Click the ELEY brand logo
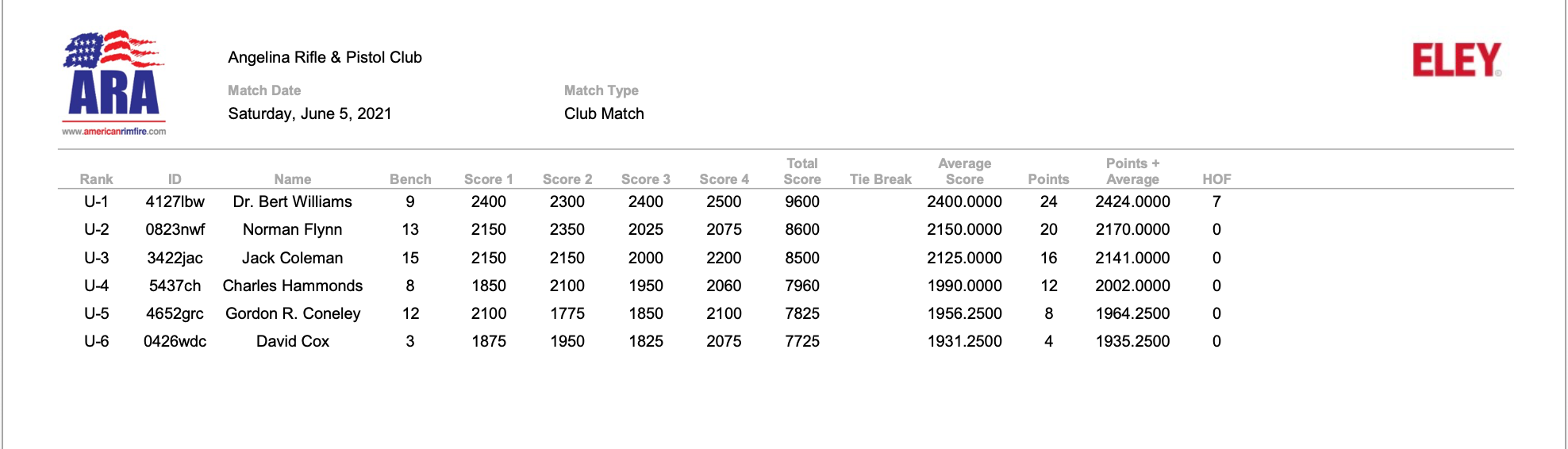This screenshot has width=1568, height=449. pos(1457,60)
